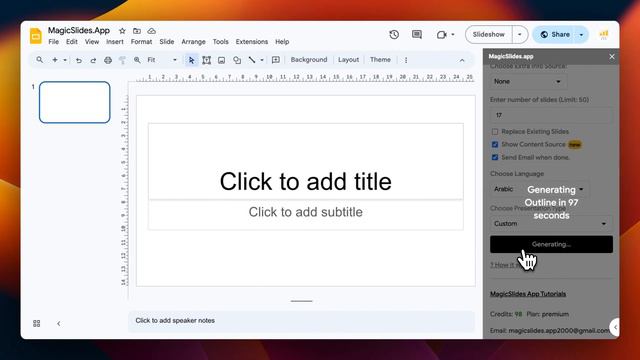The width and height of the screenshot is (640, 360).
Task: Click to add speaker notes area
Action: [301, 321]
